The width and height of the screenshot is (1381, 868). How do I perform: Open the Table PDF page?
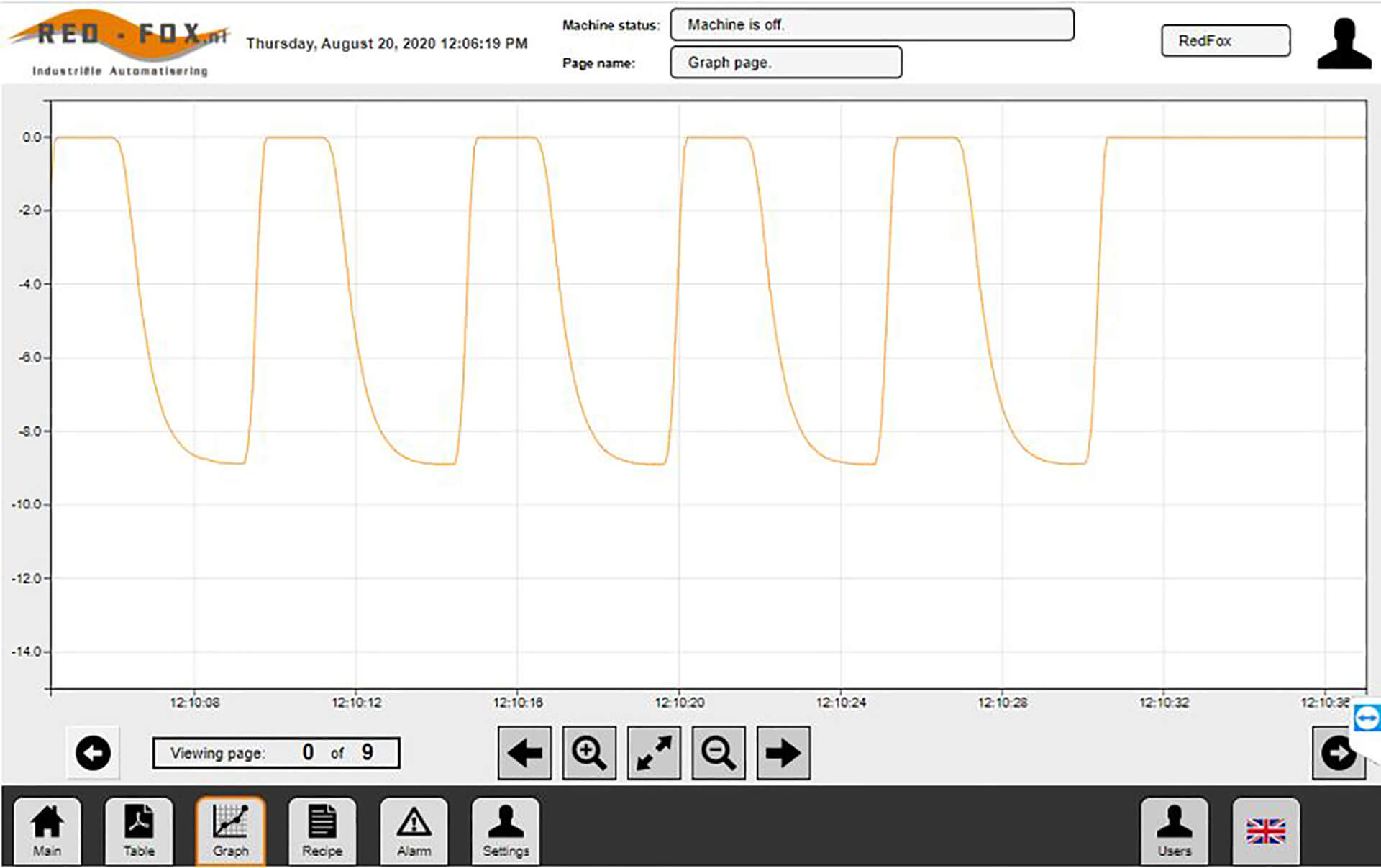pyautogui.click(x=139, y=831)
